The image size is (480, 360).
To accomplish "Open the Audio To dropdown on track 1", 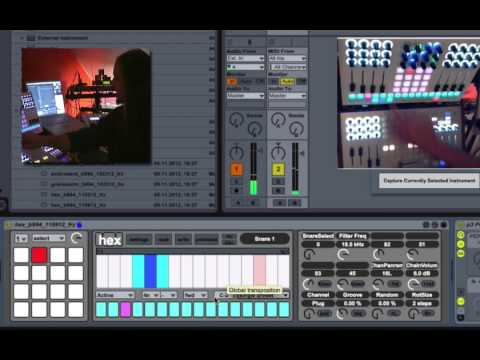I will (245, 96).
